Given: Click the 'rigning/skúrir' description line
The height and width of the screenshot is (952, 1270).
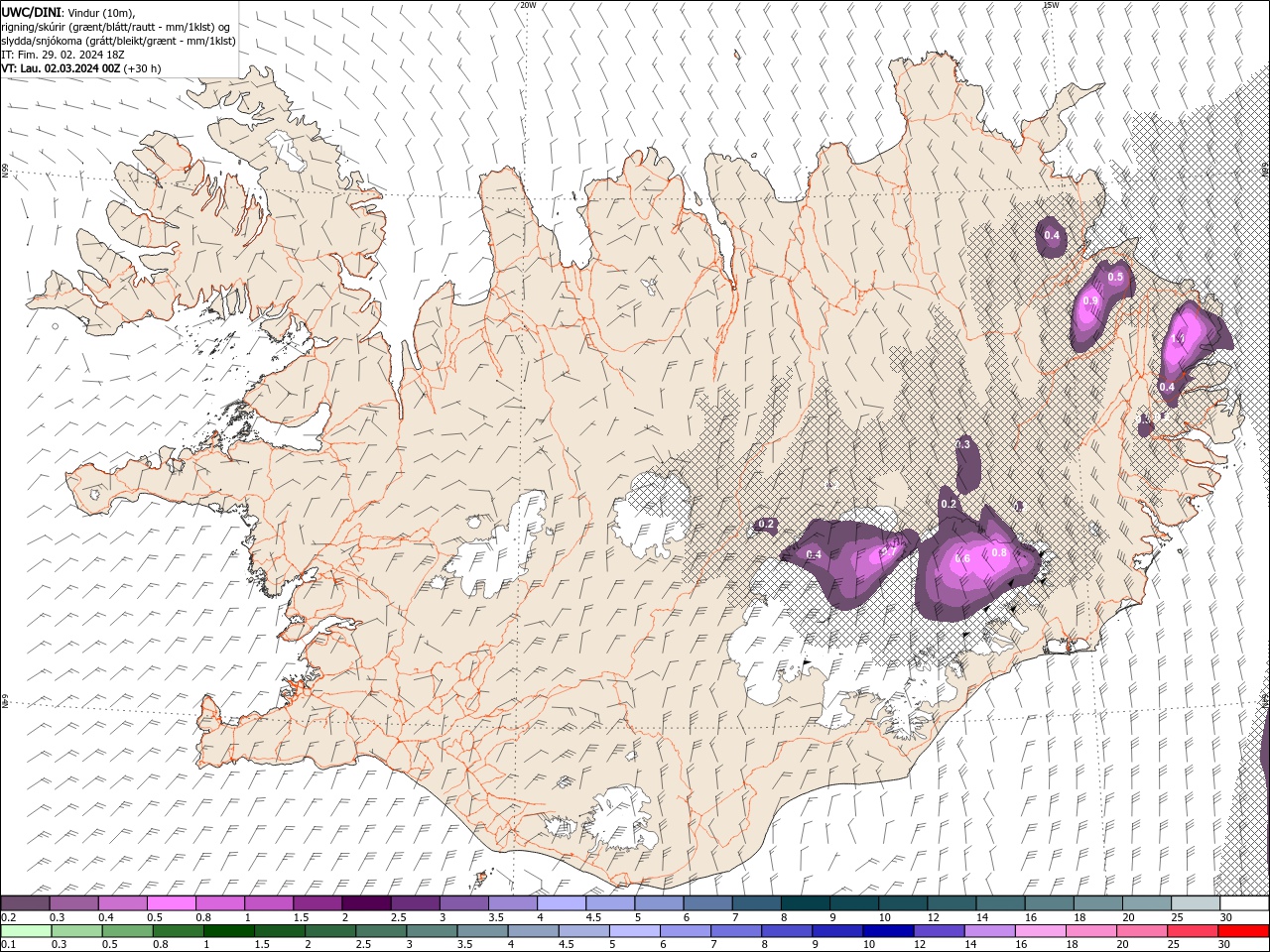Looking at the screenshot, I should [116, 27].
